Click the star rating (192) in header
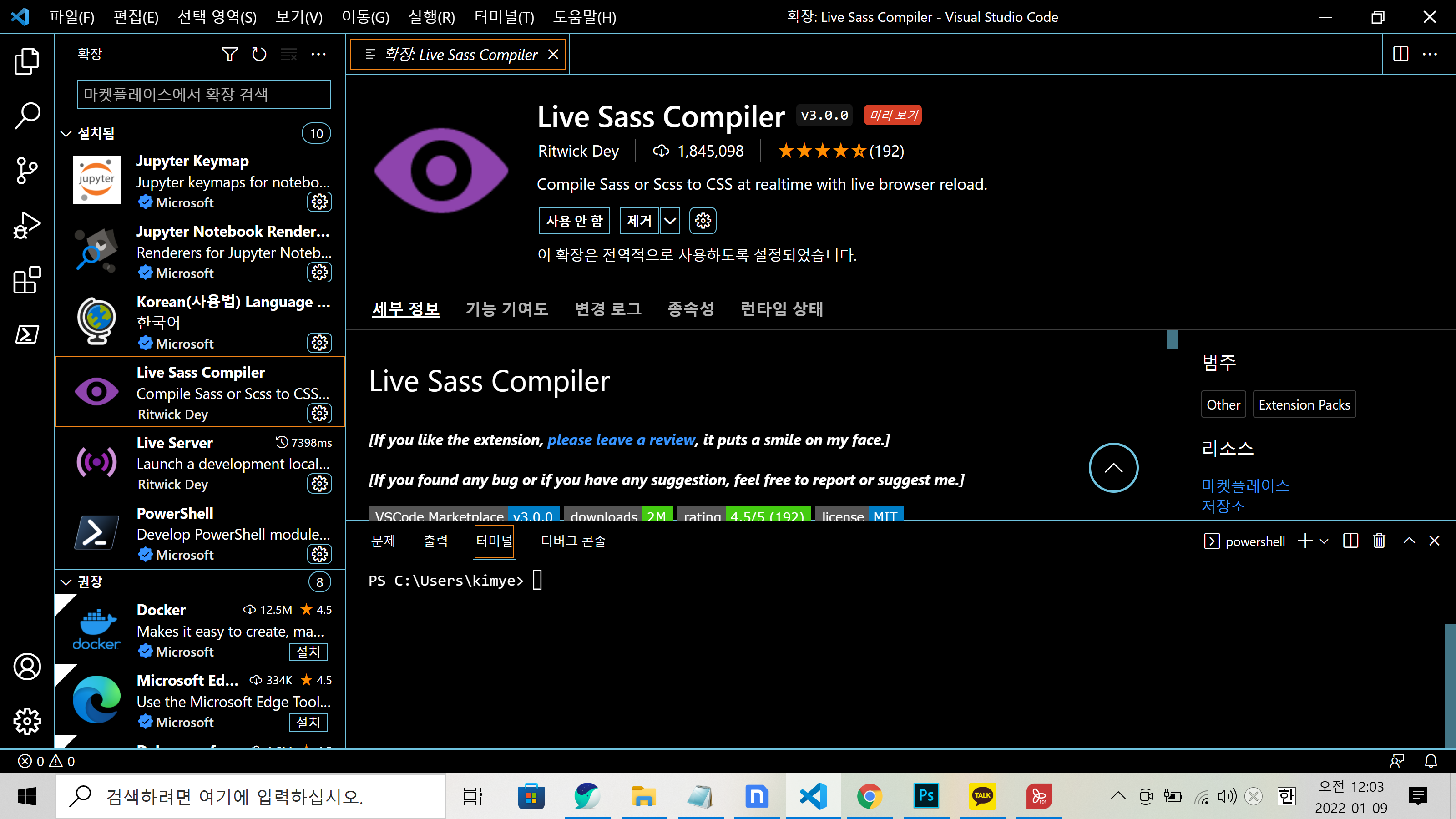This screenshot has width=1456, height=819. pyautogui.click(x=841, y=151)
